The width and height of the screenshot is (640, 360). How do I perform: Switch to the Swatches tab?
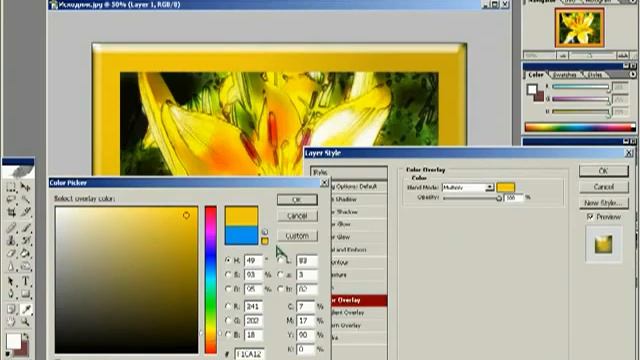(x=564, y=75)
